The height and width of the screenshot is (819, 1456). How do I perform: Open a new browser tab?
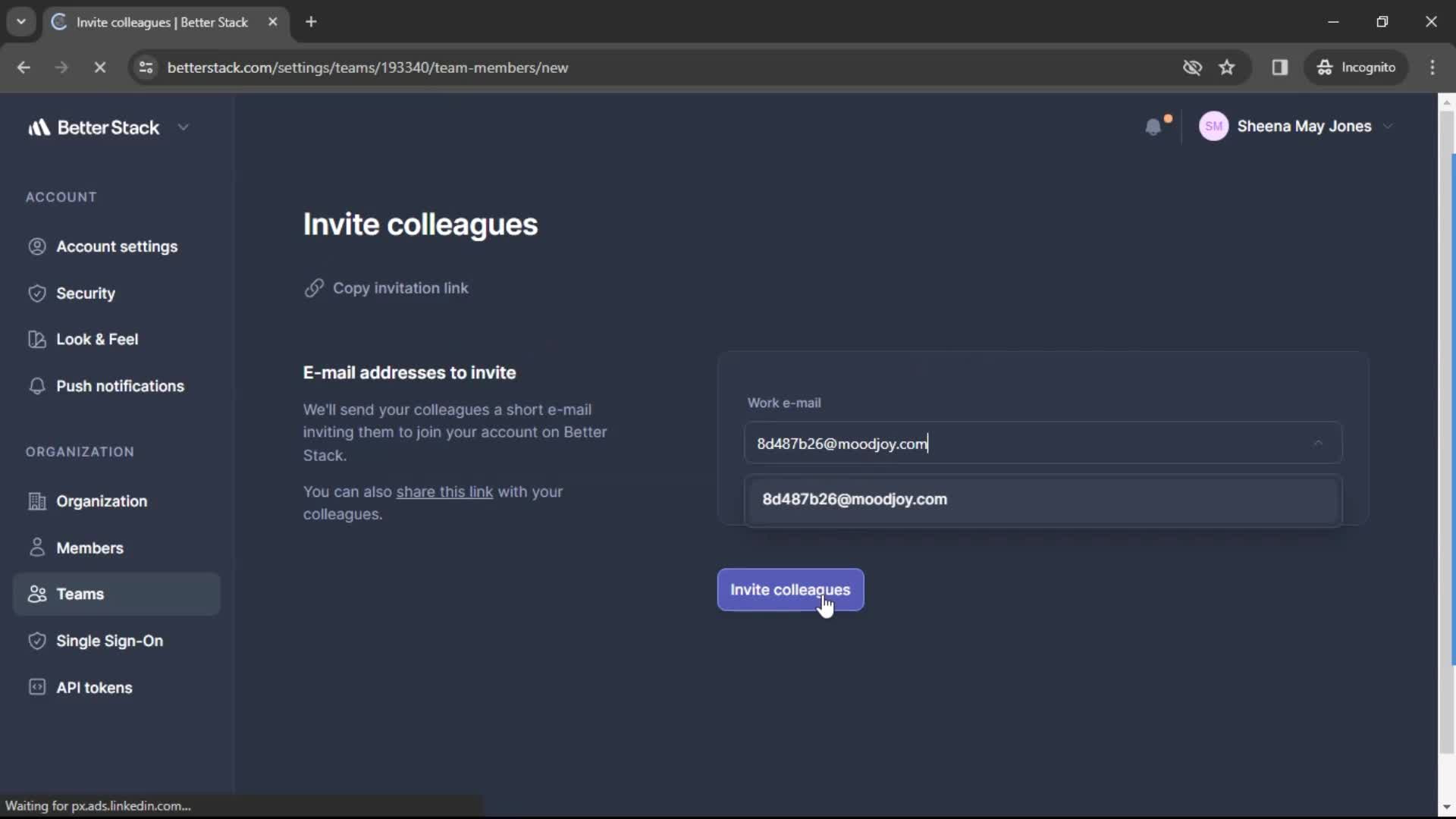click(311, 22)
